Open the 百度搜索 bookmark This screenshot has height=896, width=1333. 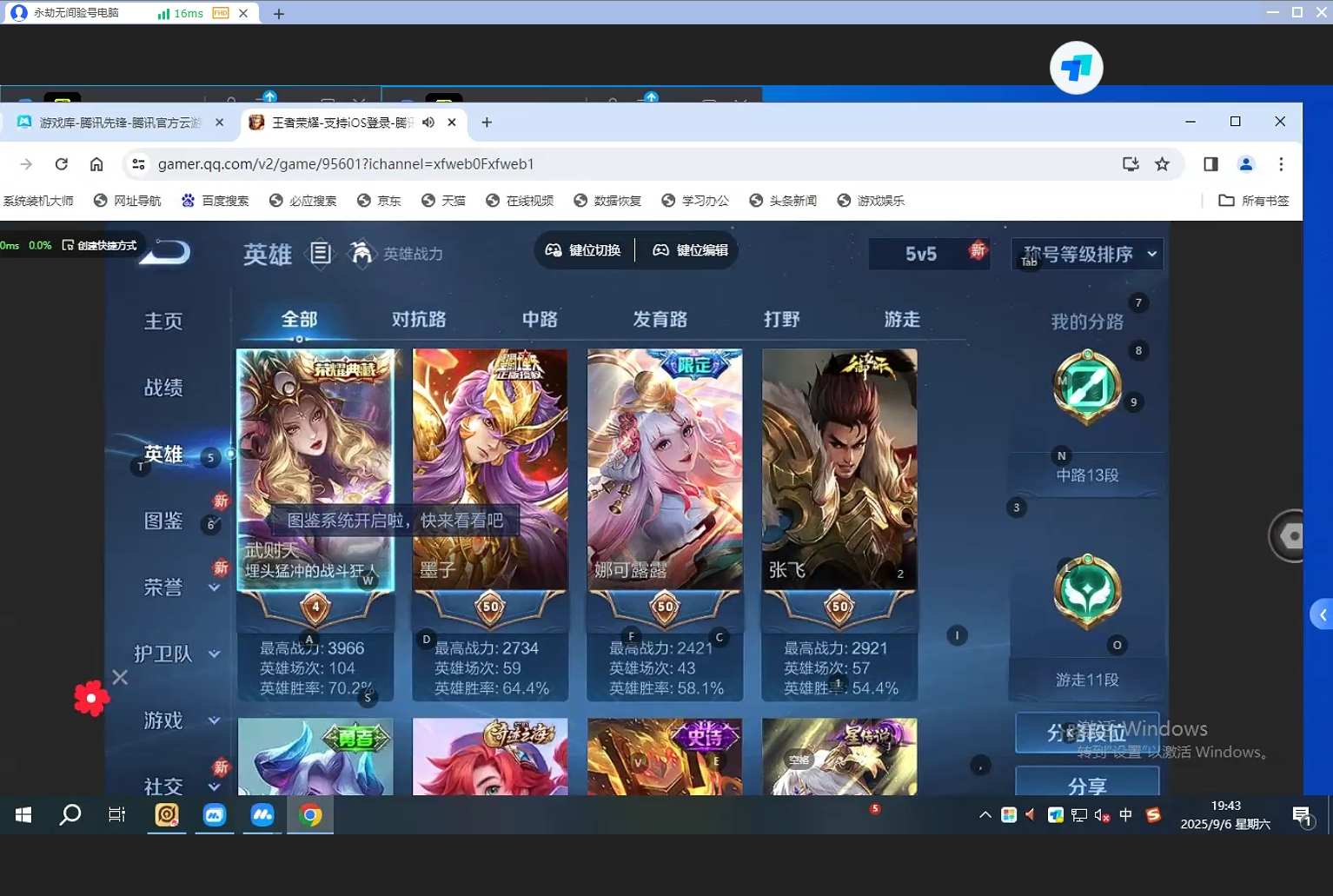click(215, 201)
